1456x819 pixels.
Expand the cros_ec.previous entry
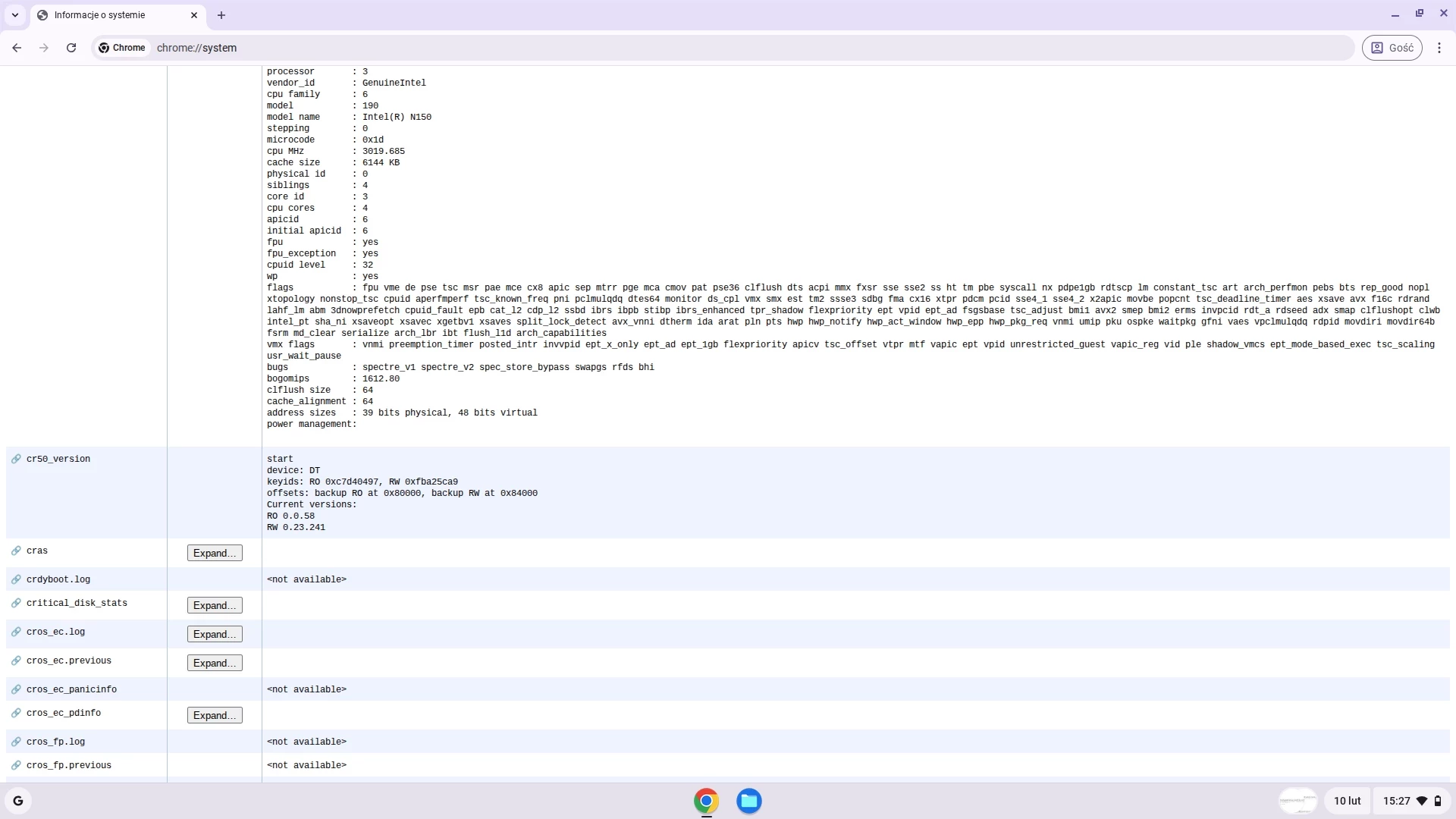pyautogui.click(x=215, y=663)
